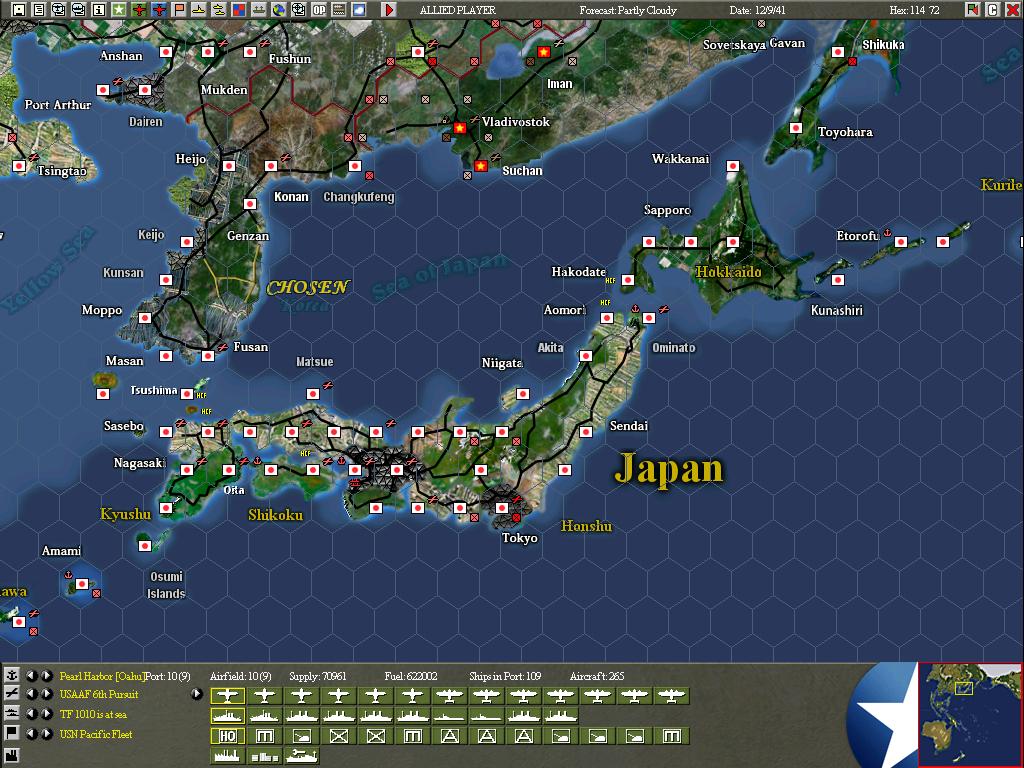Click the right arrow beside Pearl Harbor [Oahu]
This screenshot has height=768, width=1024.
(45, 674)
